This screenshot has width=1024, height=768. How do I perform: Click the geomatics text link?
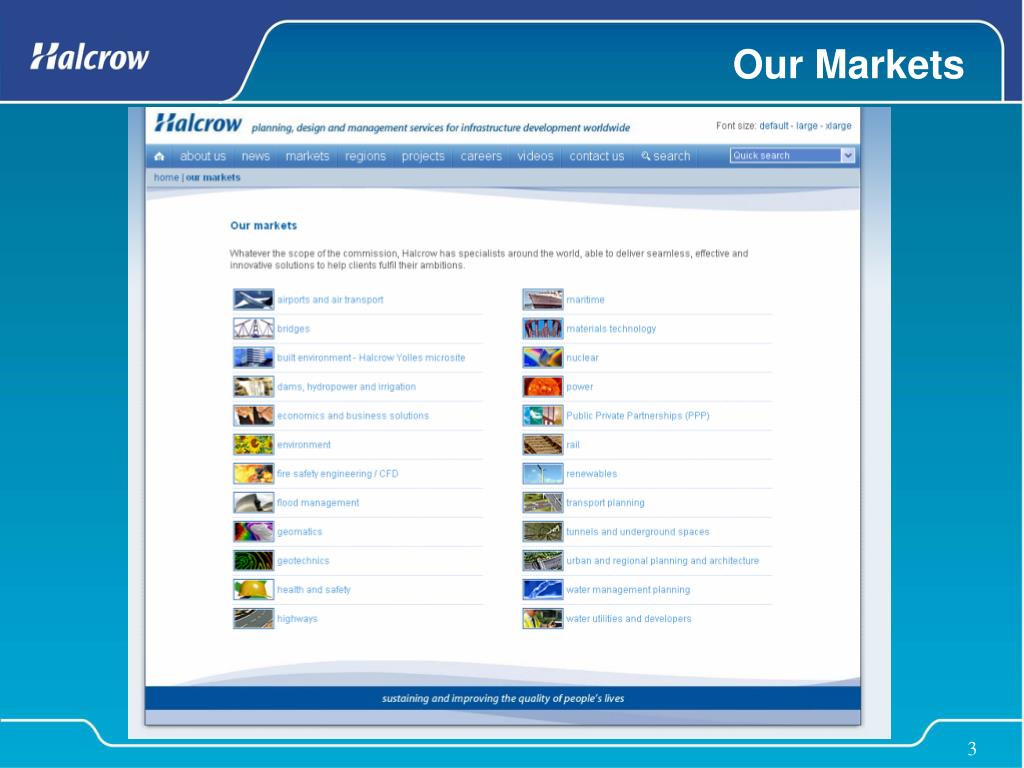300,532
